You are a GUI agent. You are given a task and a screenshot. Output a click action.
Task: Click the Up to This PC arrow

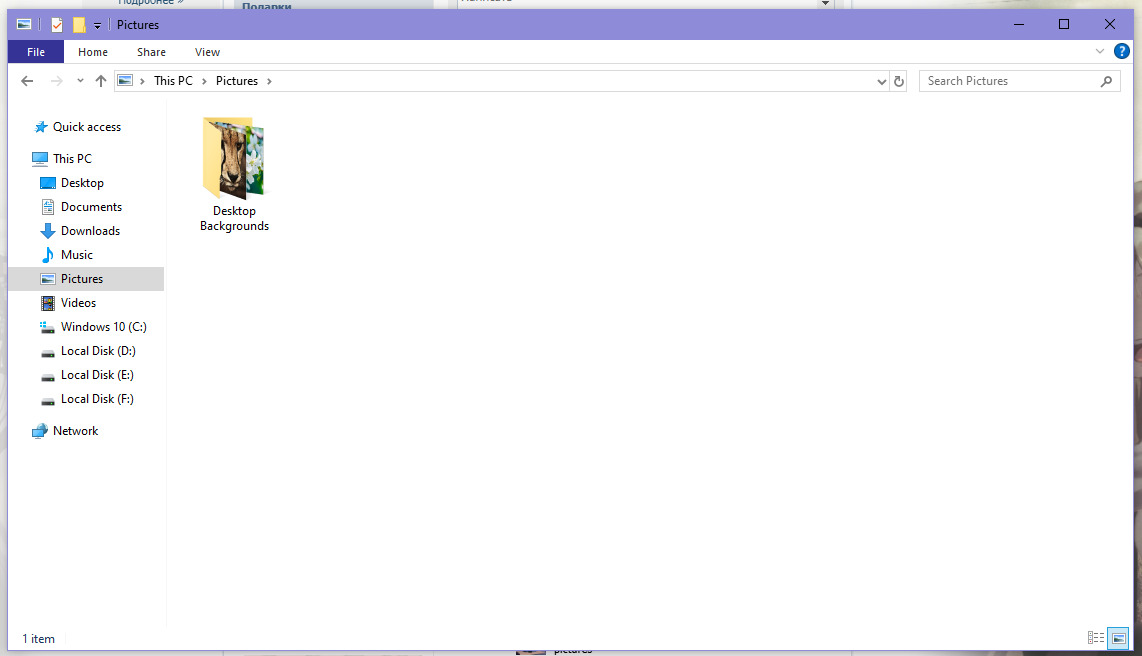coord(101,81)
